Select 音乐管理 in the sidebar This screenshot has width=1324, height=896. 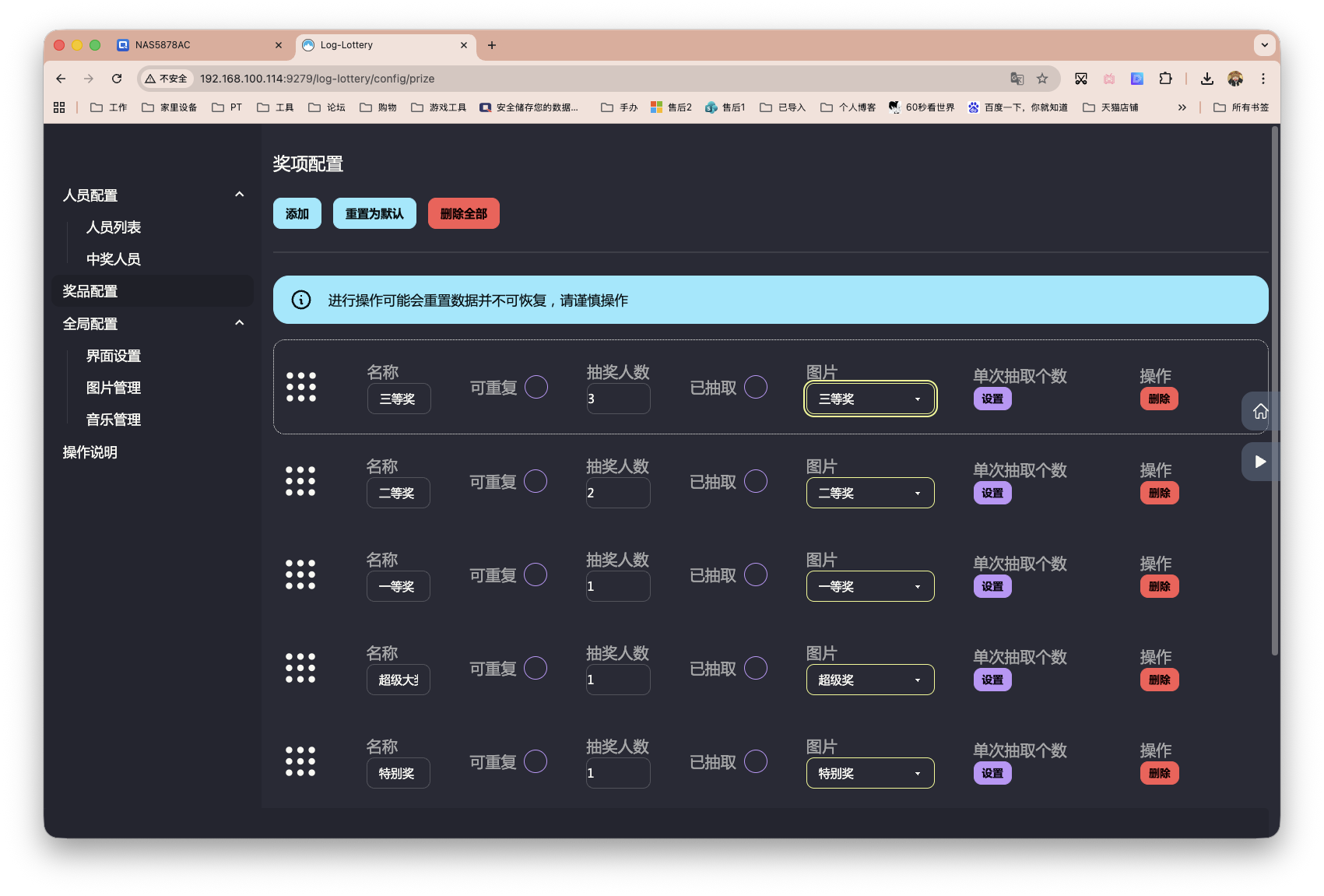click(114, 420)
